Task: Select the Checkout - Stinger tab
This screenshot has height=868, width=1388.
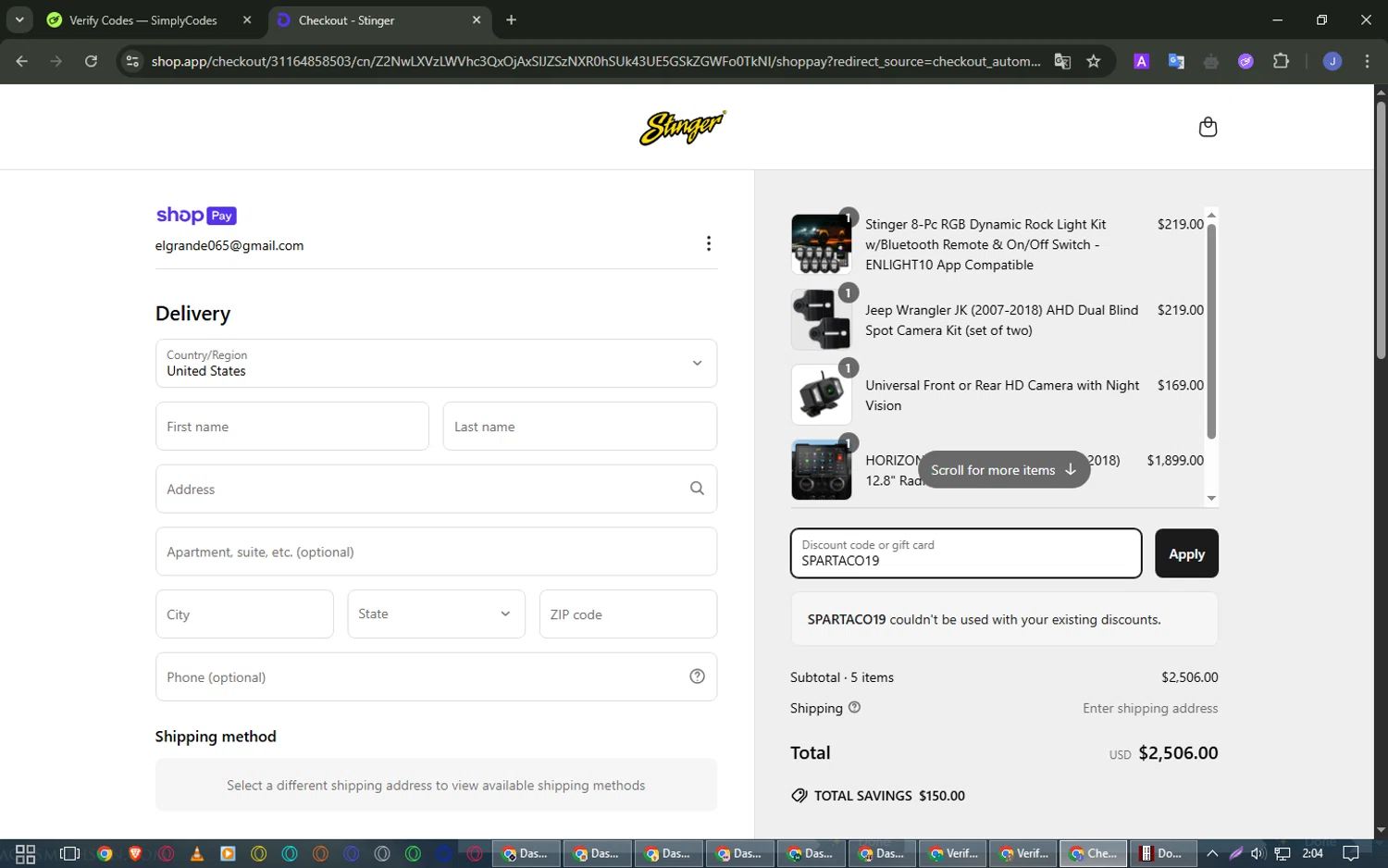Action: [x=347, y=19]
